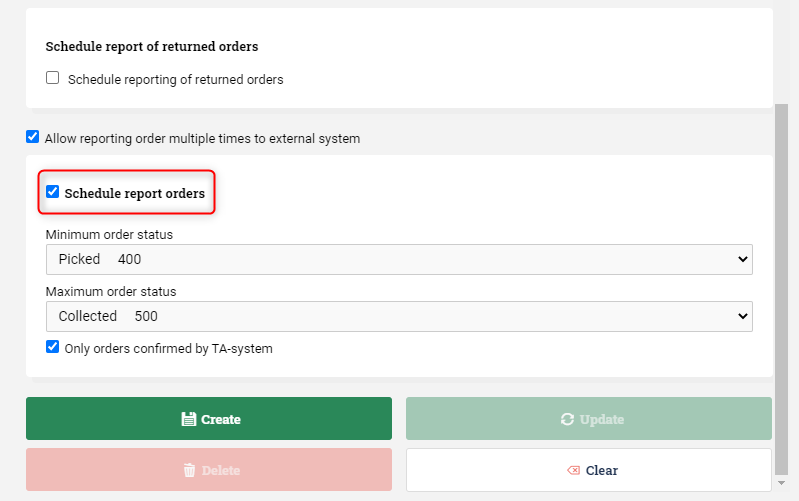Click the Schedule report orders label text
Screen dimensions: 799x501
[x=135, y=193]
